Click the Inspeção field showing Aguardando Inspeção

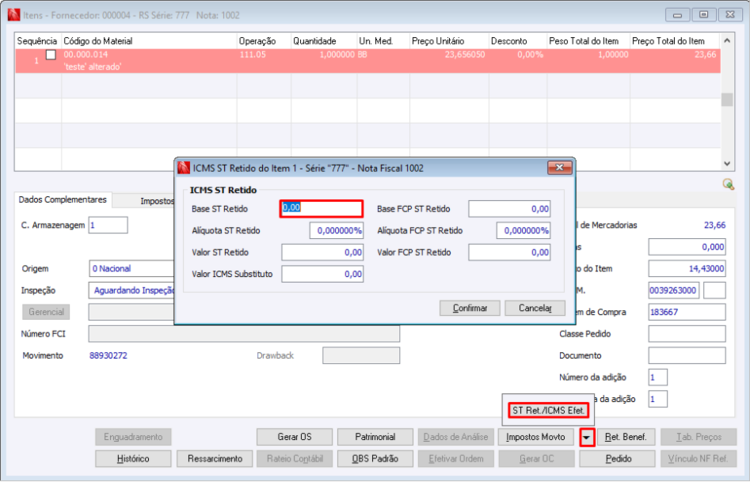[132, 290]
